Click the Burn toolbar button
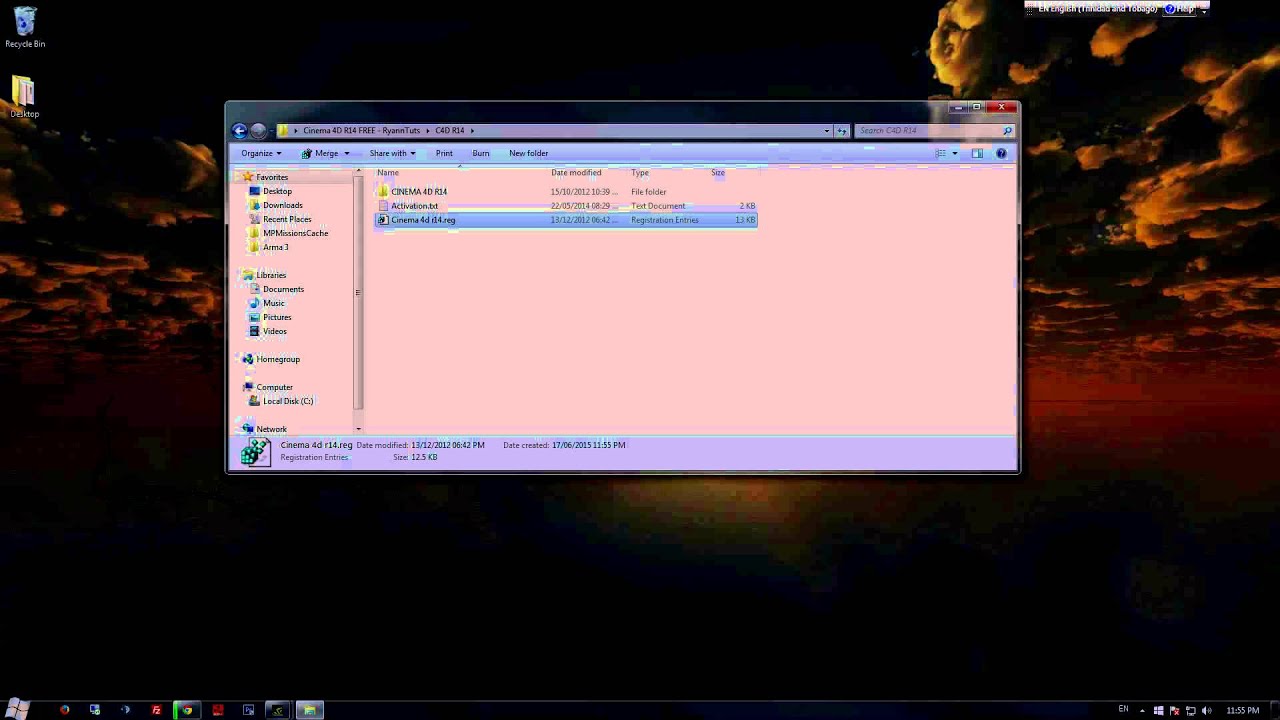This screenshot has height=720, width=1280. 481,153
